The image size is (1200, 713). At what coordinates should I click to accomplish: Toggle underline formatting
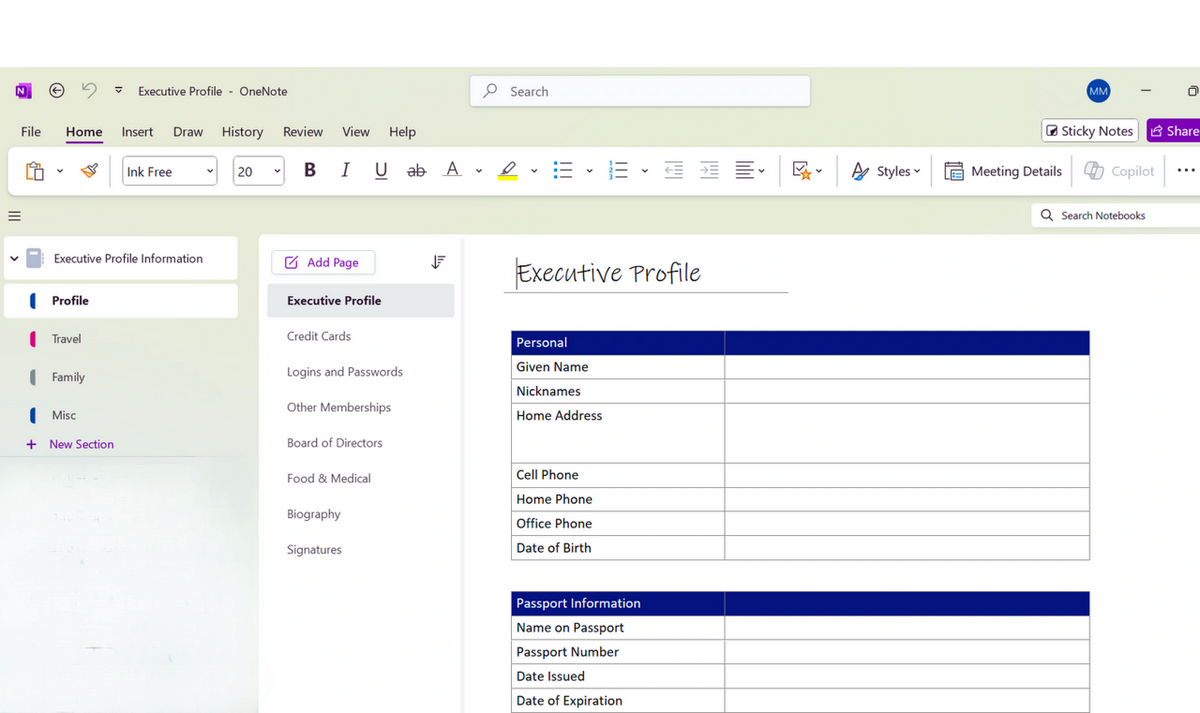(x=380, y=170)
